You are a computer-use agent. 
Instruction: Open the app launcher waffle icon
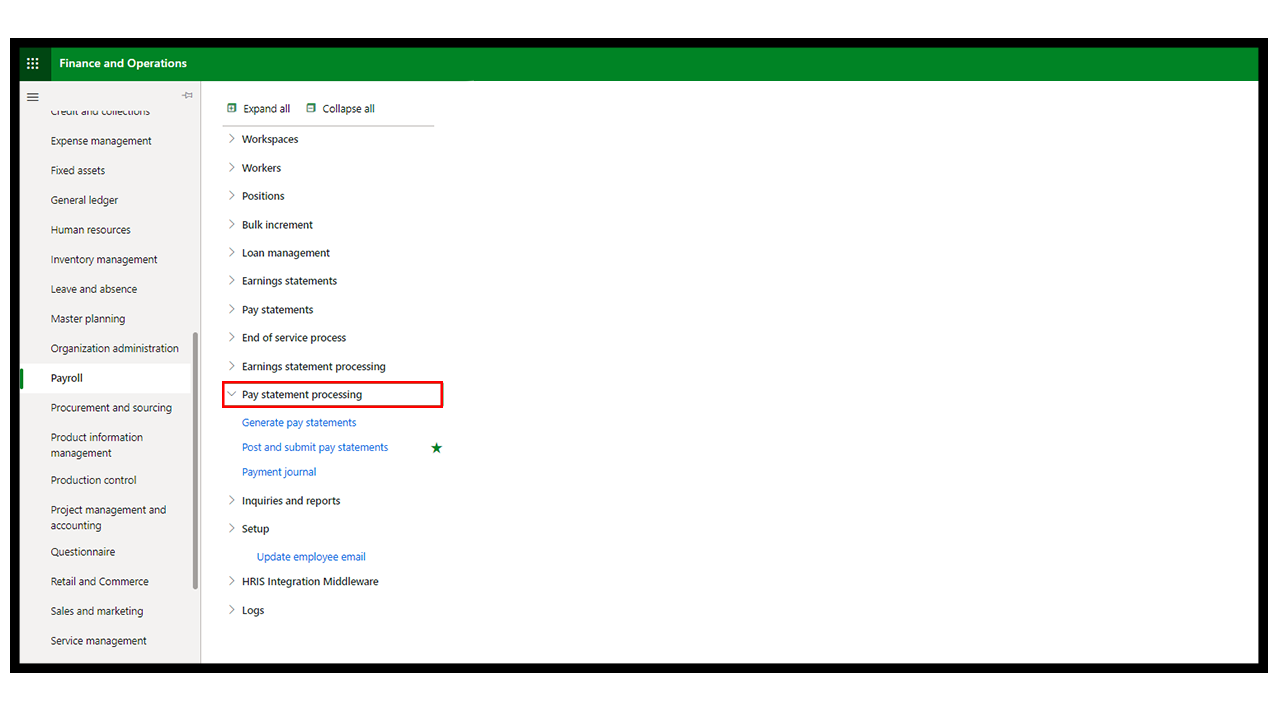[33, 63]
